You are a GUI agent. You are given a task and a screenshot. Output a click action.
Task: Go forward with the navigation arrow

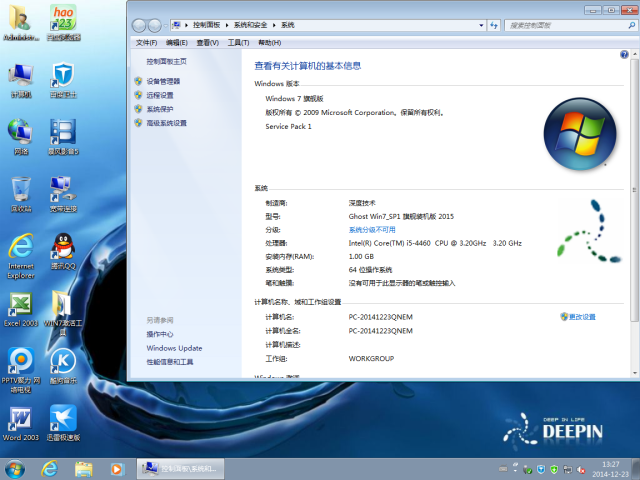click(x=155, y=26)
